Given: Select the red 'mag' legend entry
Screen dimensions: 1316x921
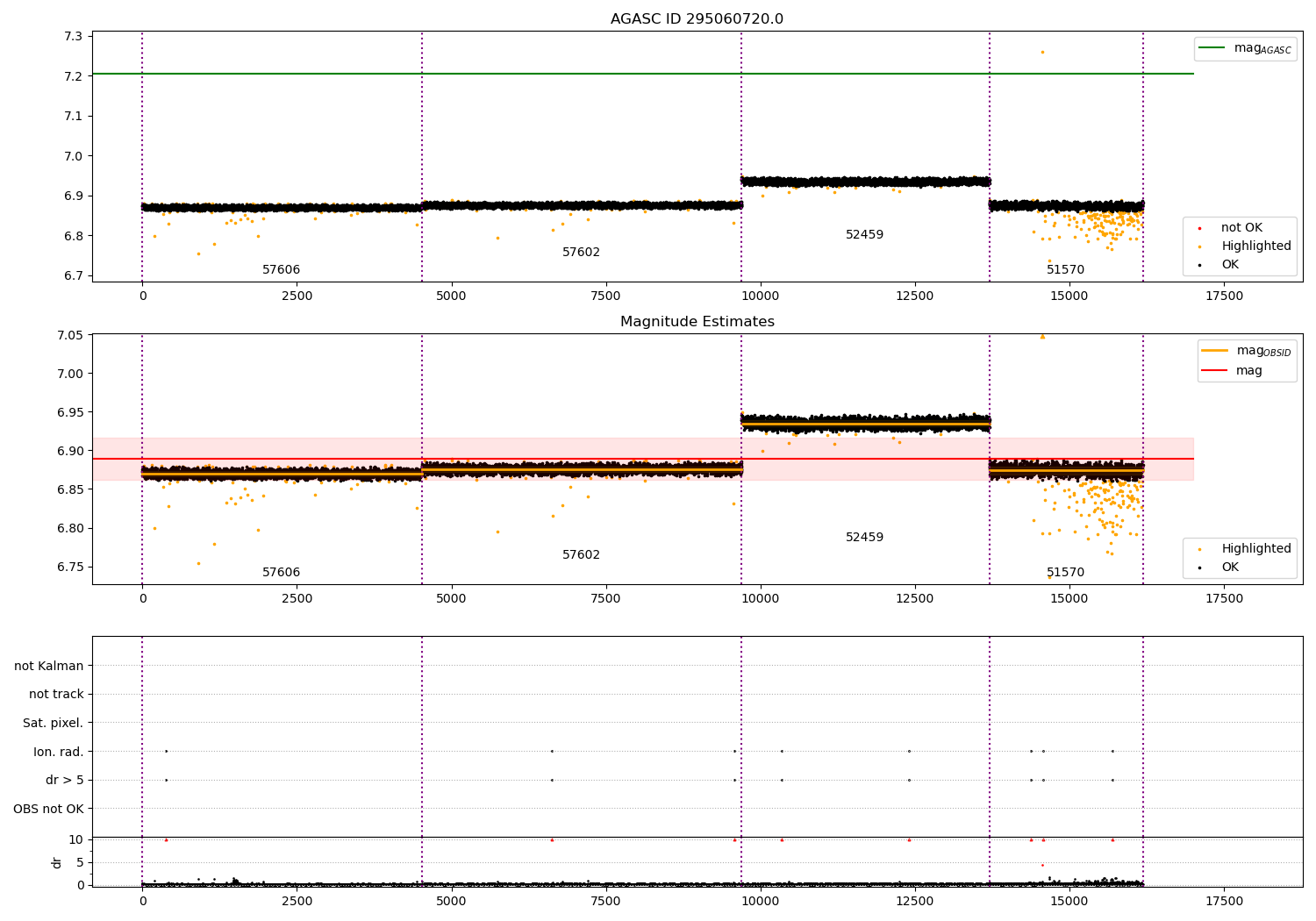Looking at the screenshot, I should click(x=1233, y=371).
